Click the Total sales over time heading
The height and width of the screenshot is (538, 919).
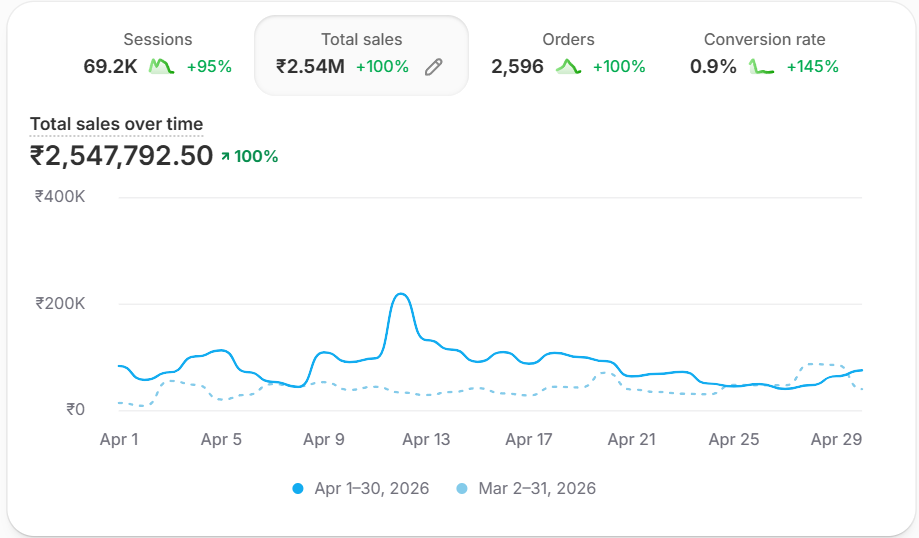point(116,124)
